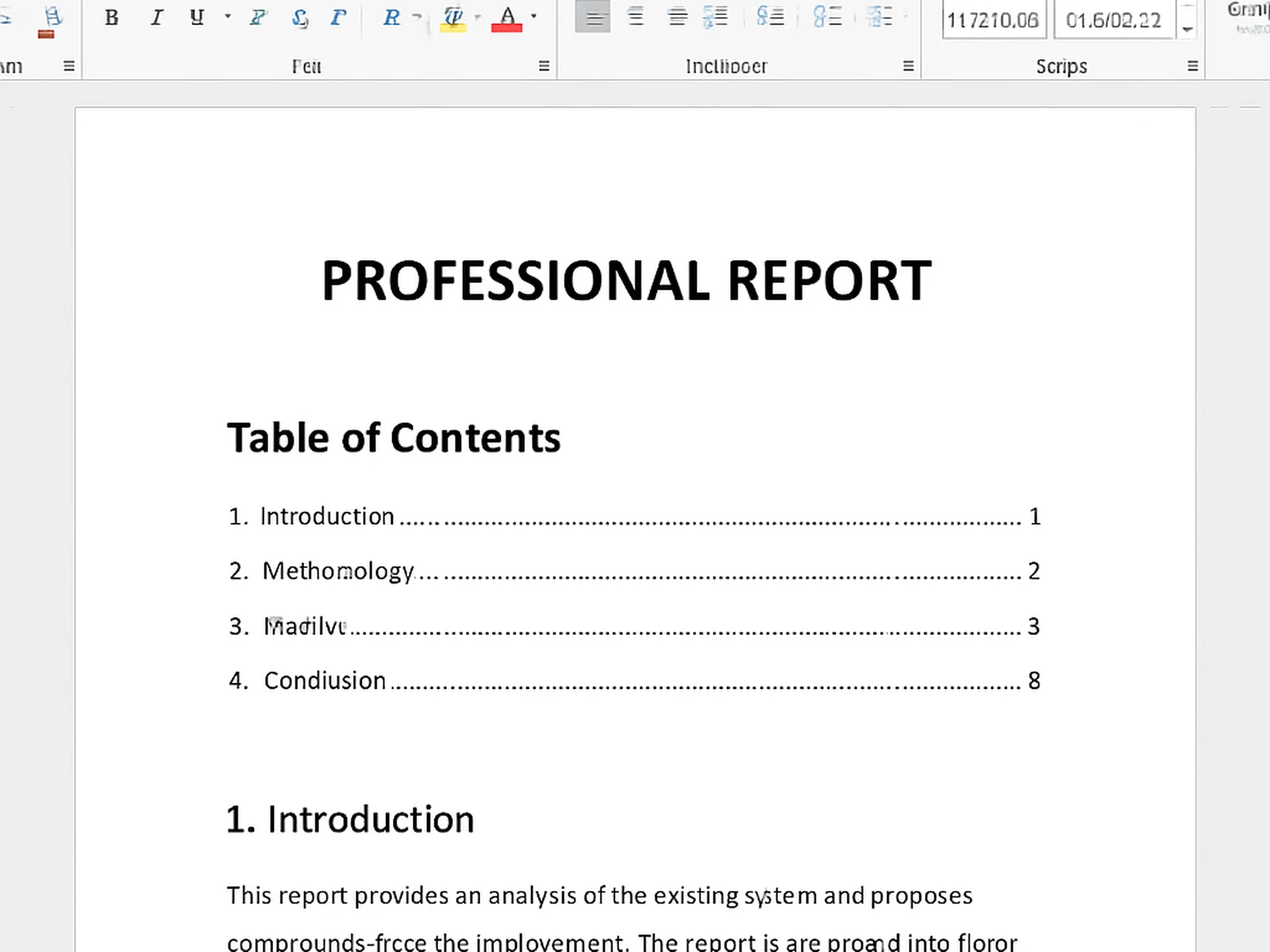
Task: Open the font color dropdown arrow
Action: click(x=532, y=17)
